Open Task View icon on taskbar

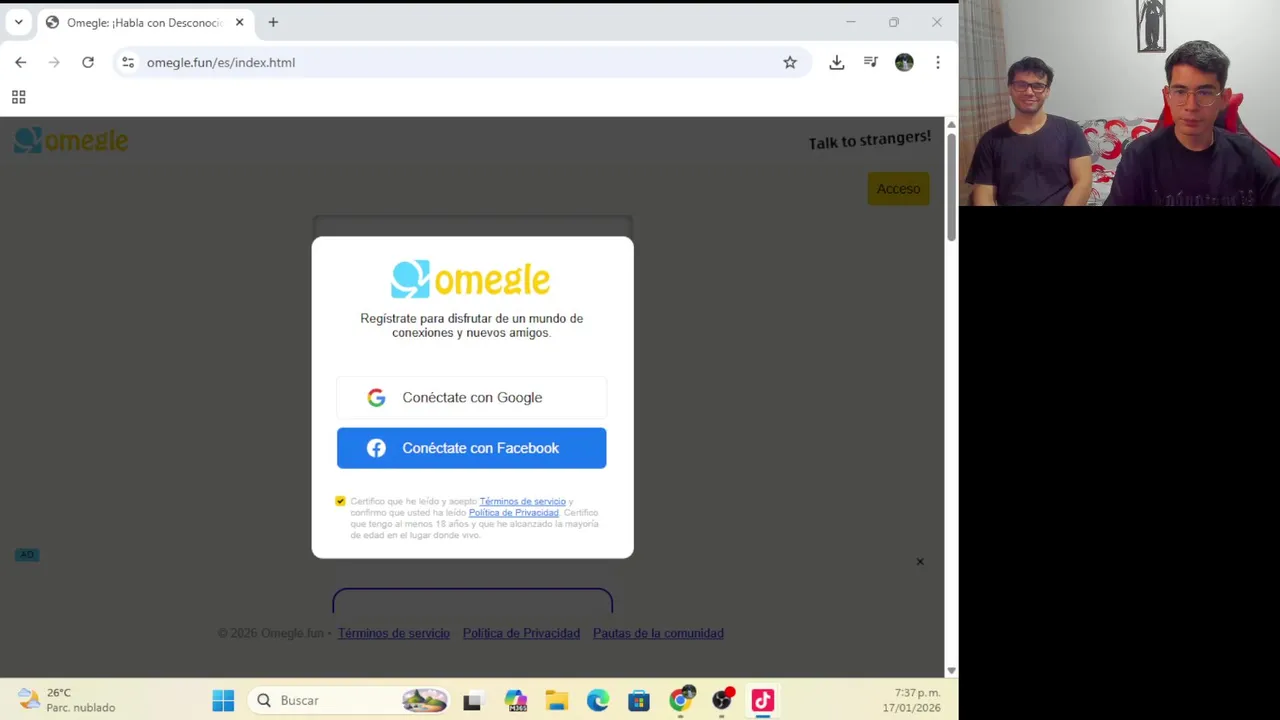[x=472, y=700]
